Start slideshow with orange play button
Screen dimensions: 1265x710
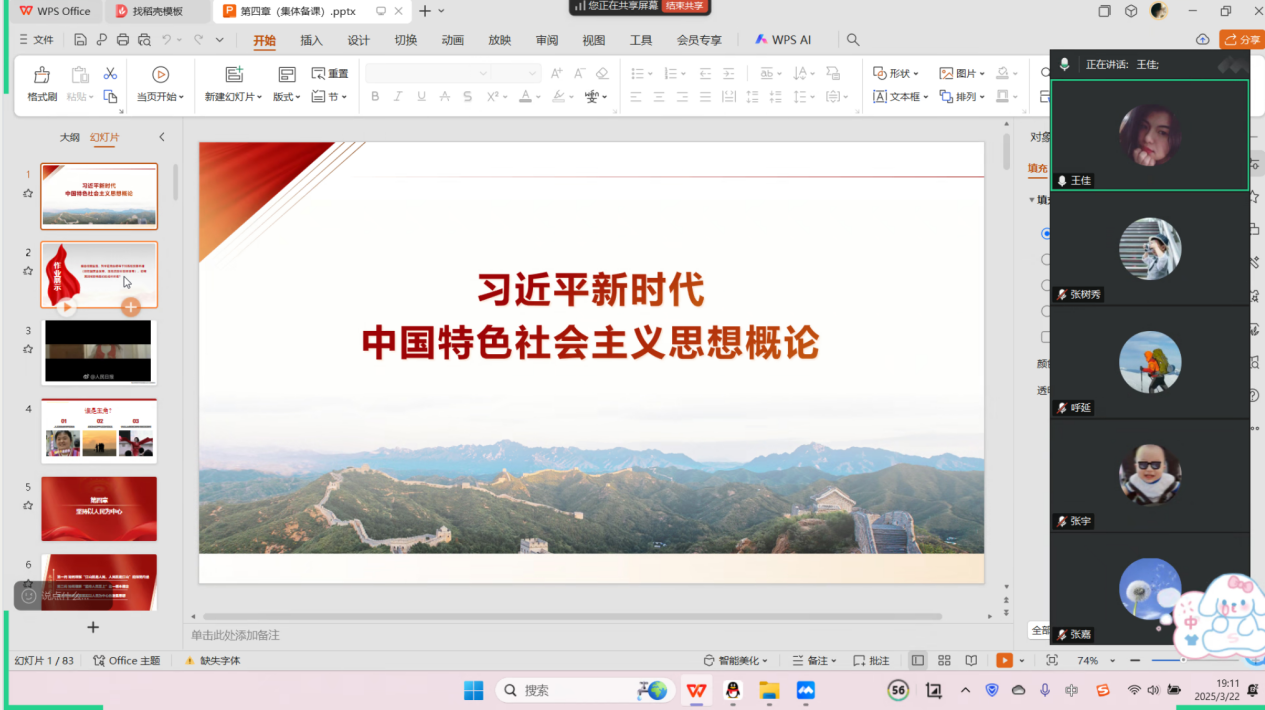tap(1004, 661)
